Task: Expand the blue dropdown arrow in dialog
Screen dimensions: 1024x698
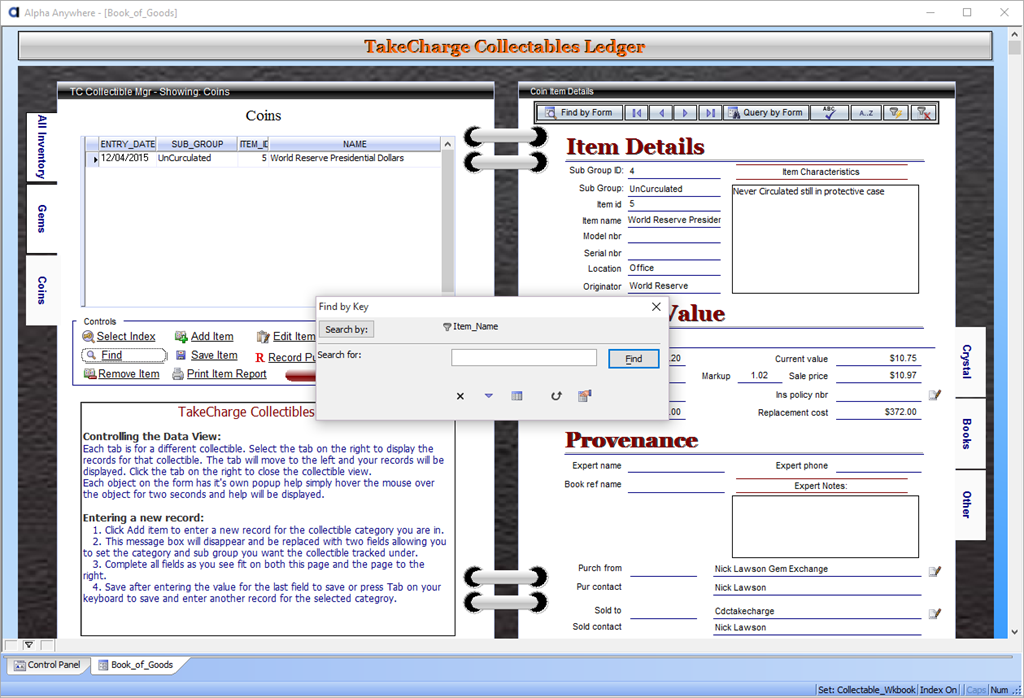Action: (489, 396)
